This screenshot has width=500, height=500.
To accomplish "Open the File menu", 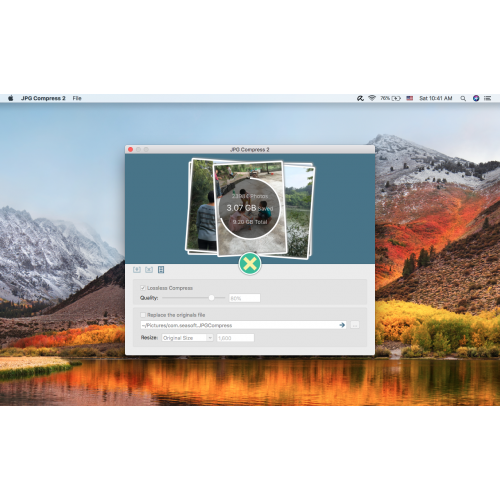I will [x=77, y=98].
